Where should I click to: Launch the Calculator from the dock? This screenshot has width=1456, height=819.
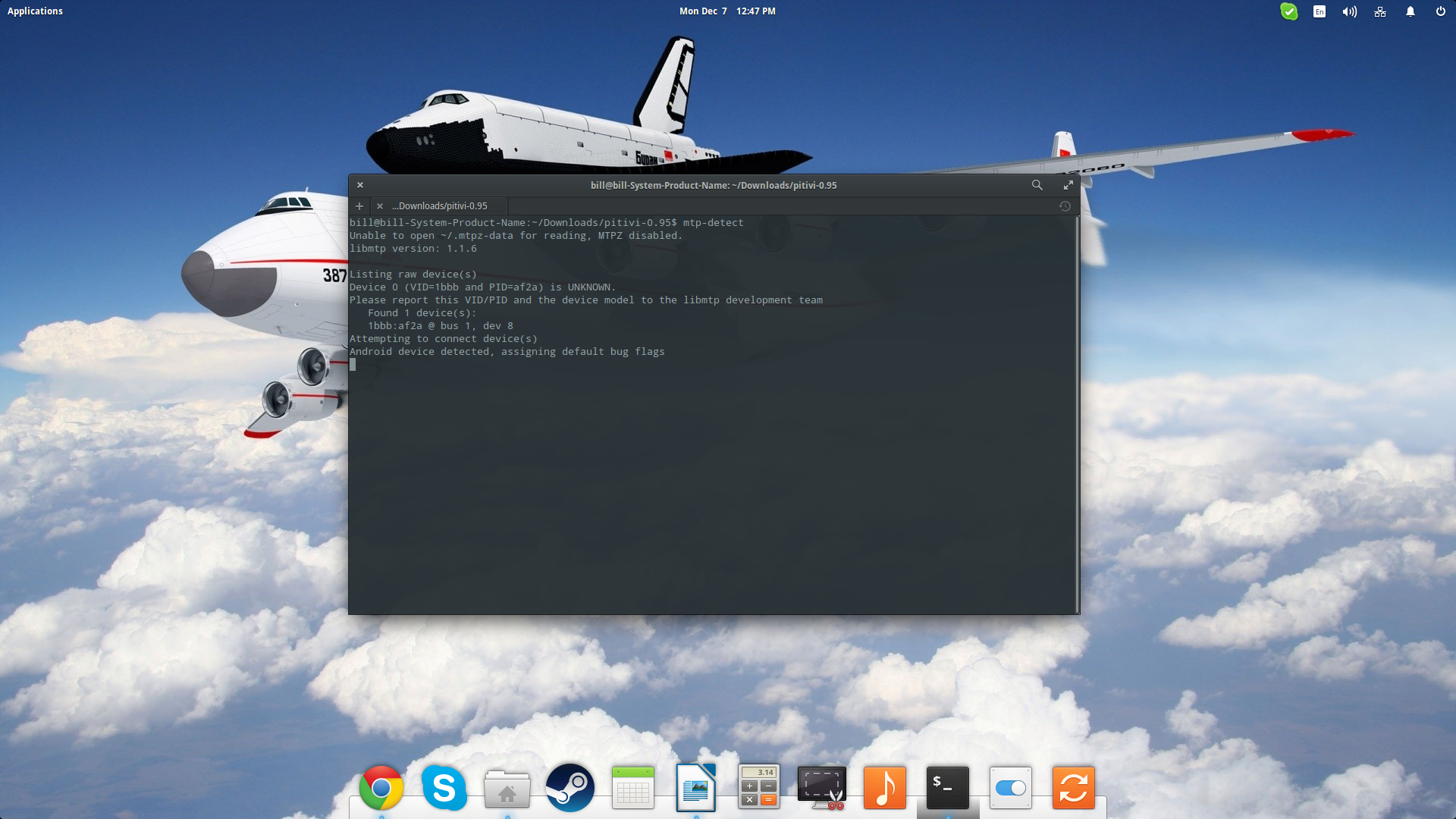(758, 787)
